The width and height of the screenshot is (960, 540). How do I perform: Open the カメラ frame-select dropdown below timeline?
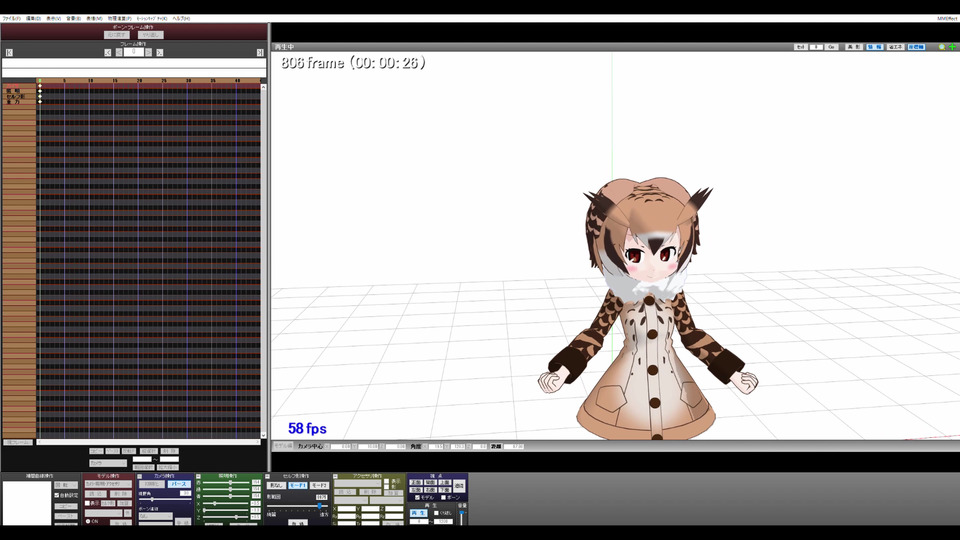click(x=108, y=463)
